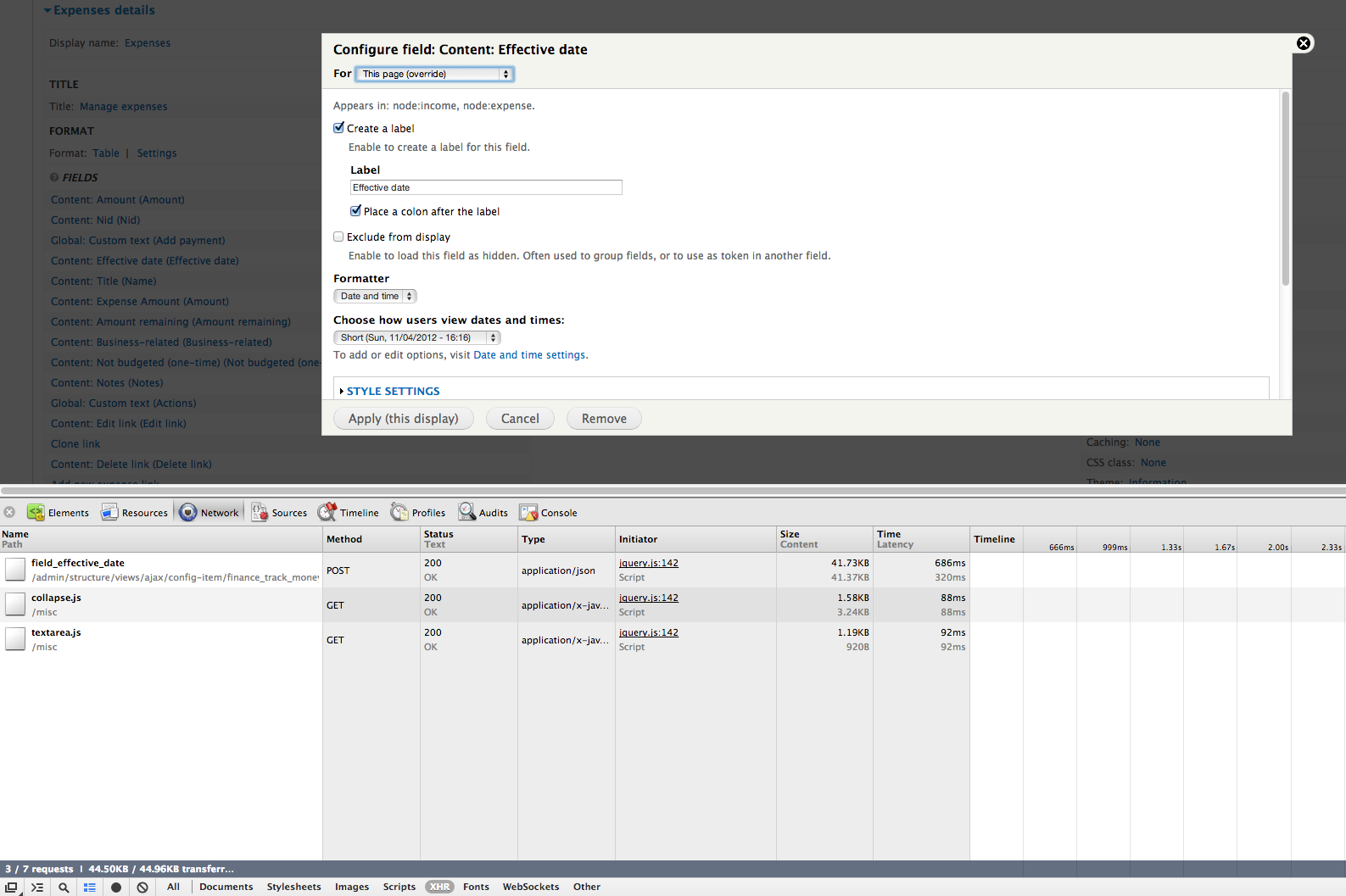This screenshot has width=1346, height=896.
Task: Open the Audits panel
Action: (x=483, y=513)
